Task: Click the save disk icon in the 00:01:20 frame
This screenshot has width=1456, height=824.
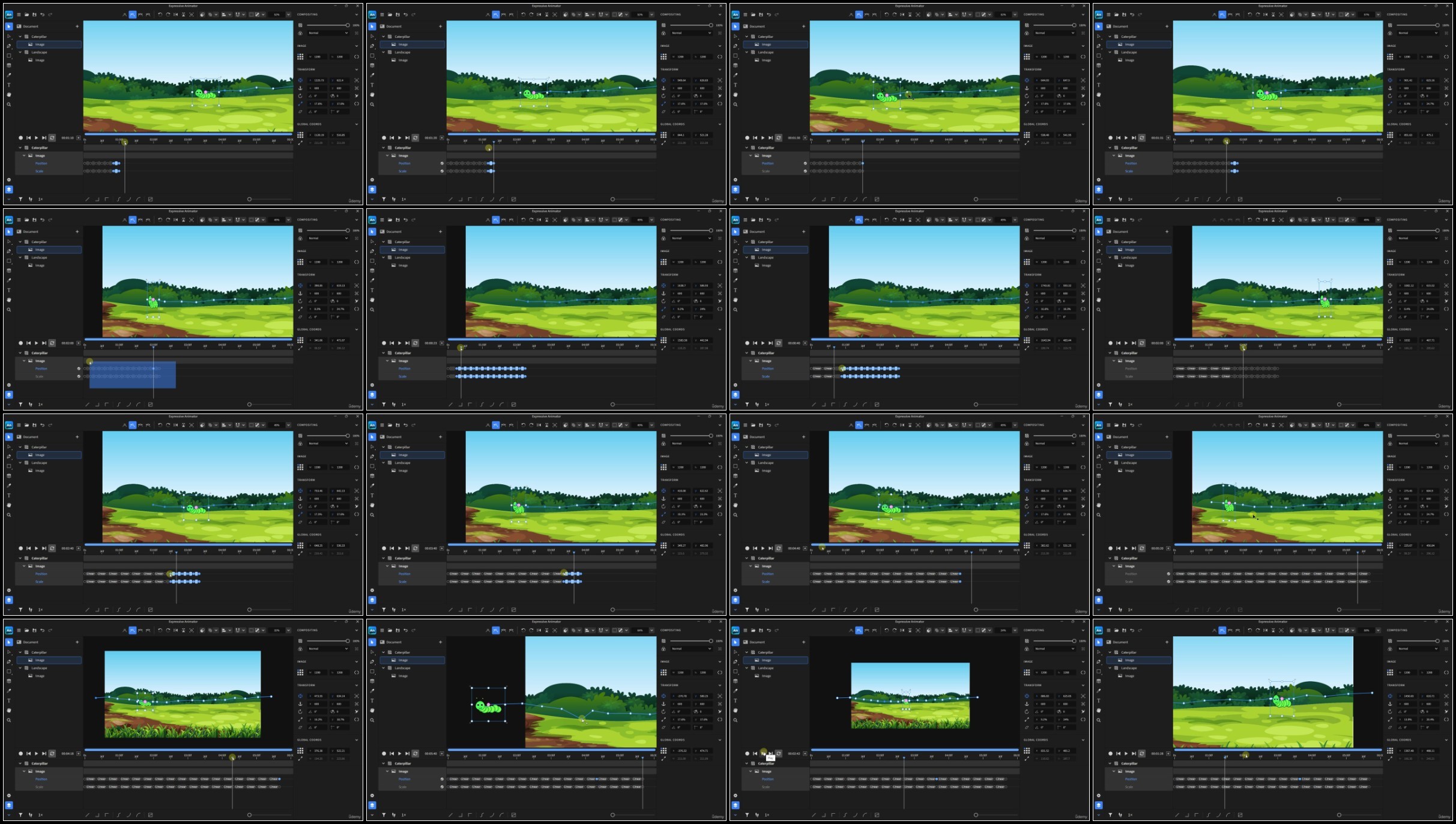Action: click(397, 14)
